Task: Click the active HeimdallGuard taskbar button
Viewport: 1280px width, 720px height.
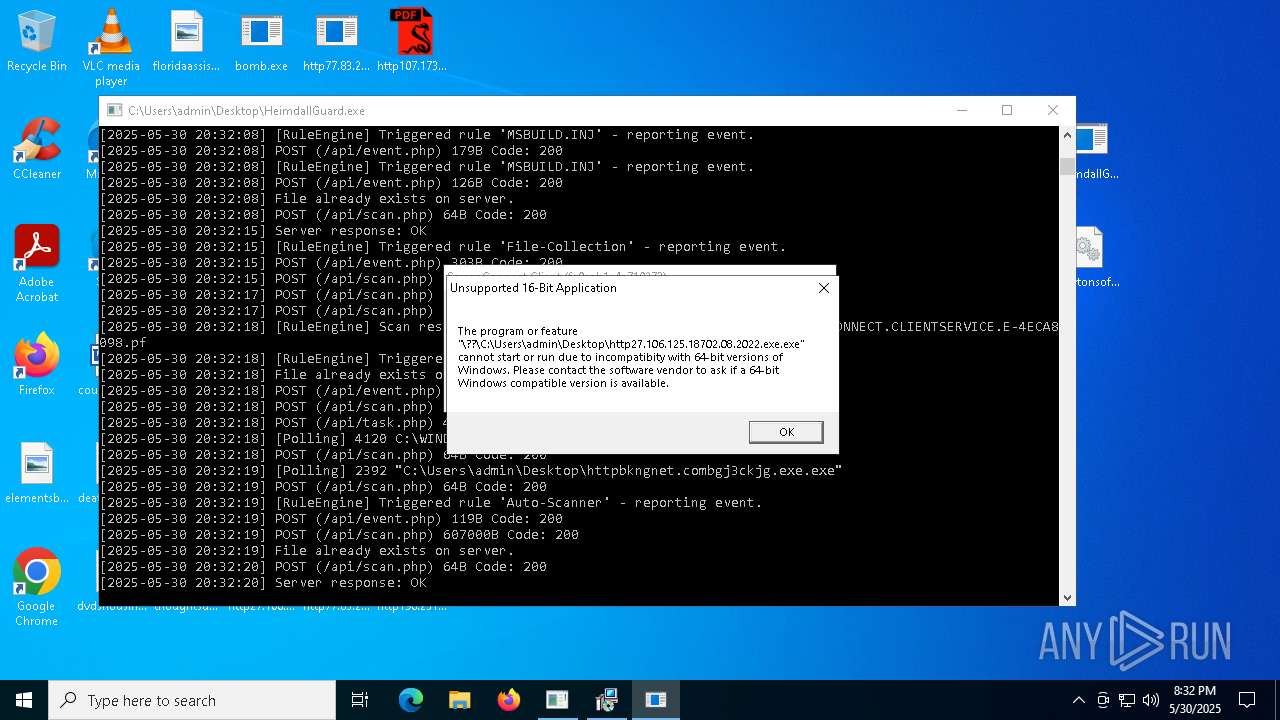Action: (655, 700)
